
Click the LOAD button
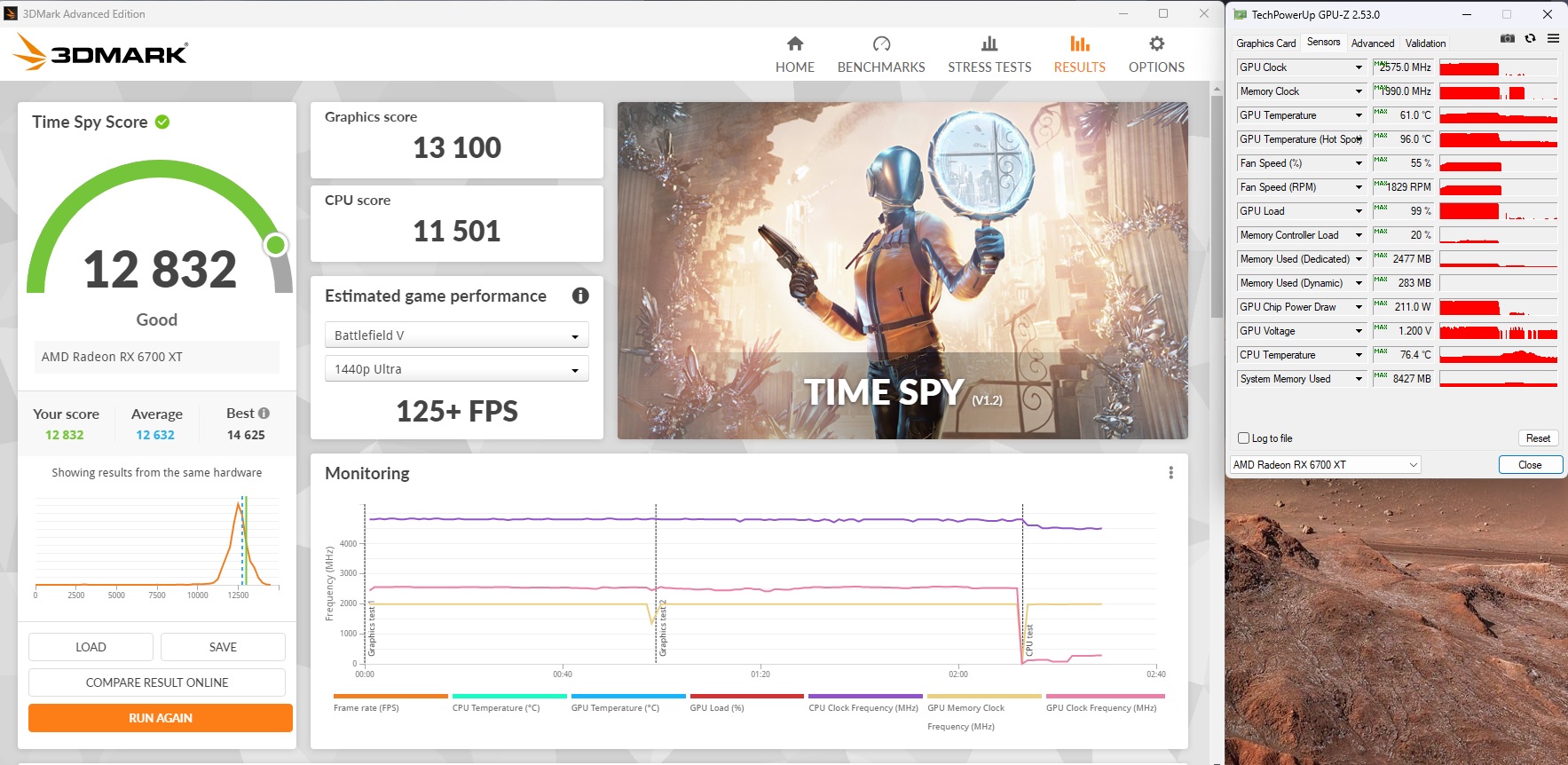[91, 647]
